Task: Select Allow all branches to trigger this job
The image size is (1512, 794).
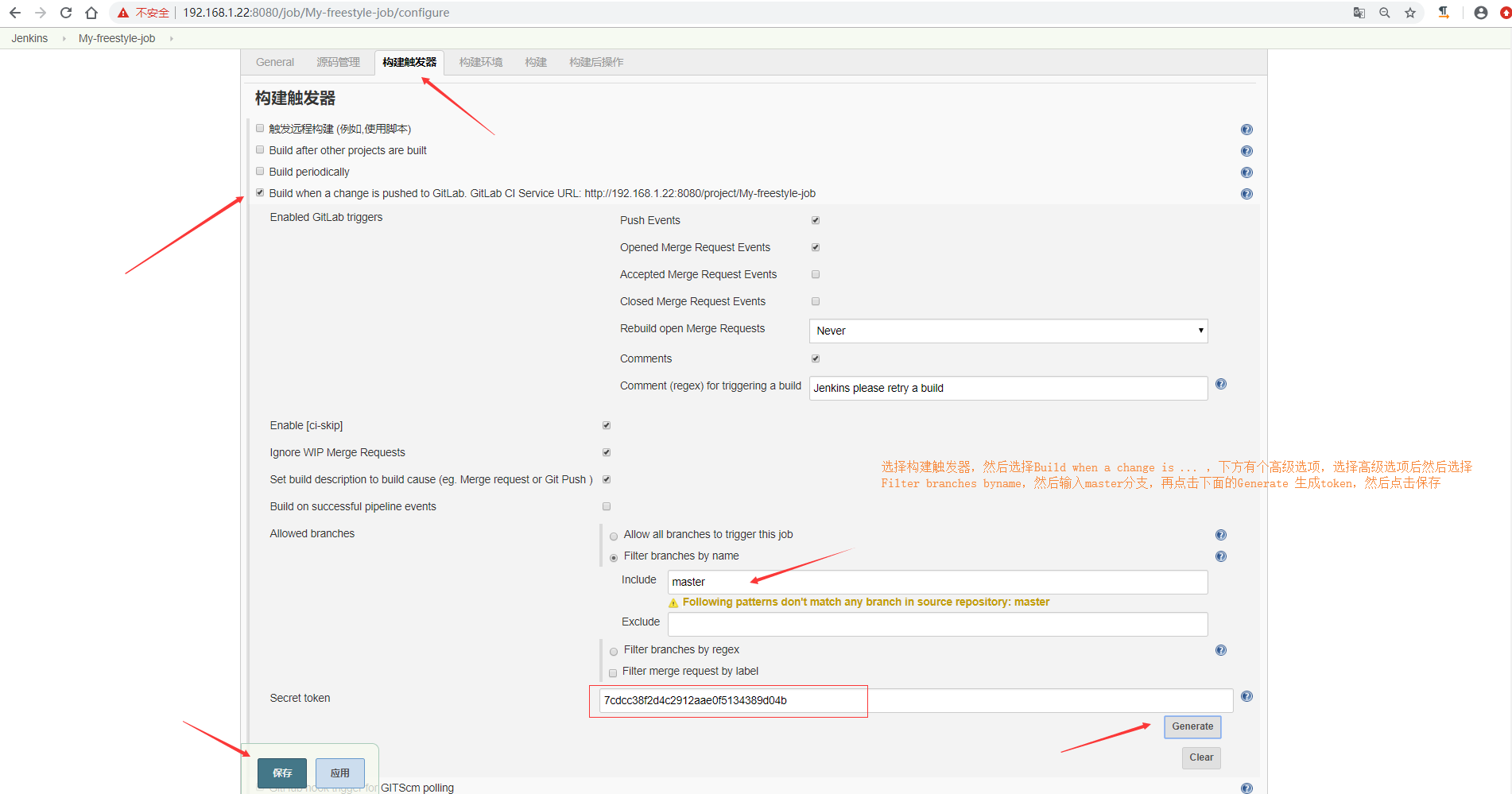Action: click(x=614, y=536)
